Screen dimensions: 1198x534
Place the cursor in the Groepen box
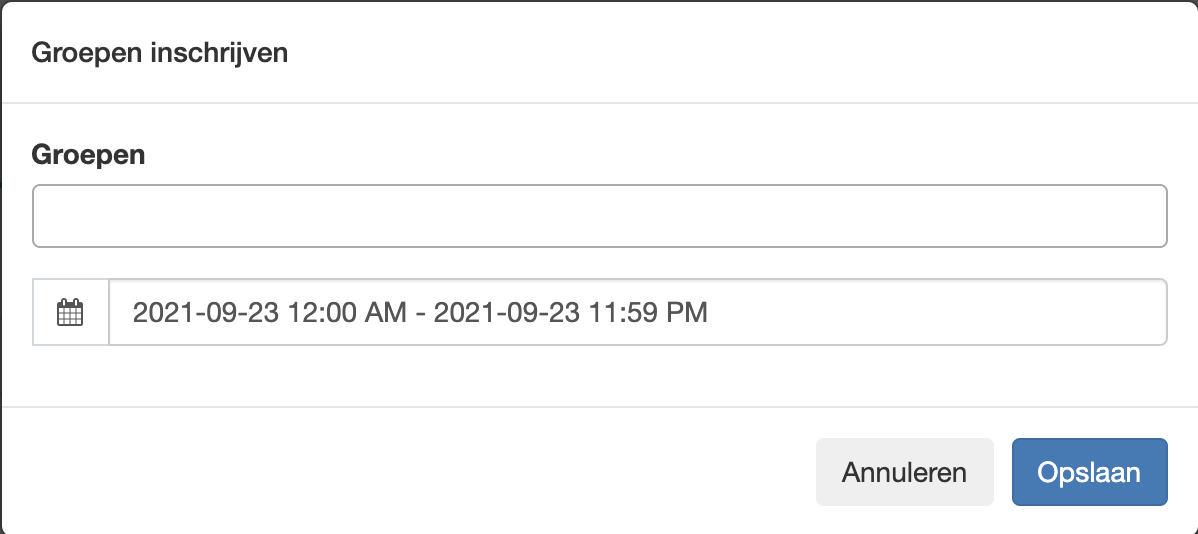point(600,216)
